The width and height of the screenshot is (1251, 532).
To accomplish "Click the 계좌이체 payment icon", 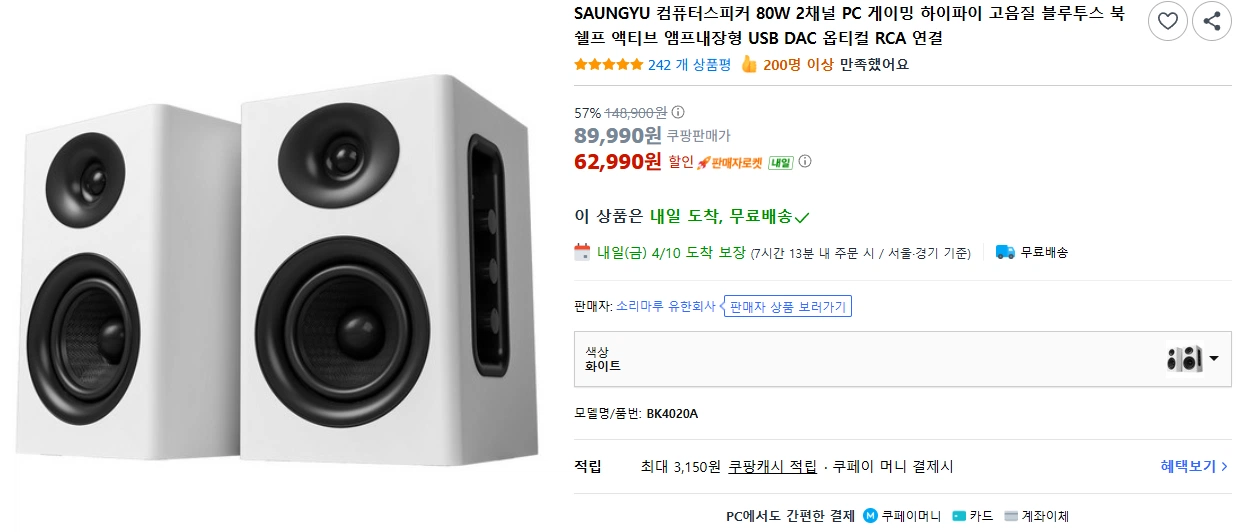I will [1010, 516].
